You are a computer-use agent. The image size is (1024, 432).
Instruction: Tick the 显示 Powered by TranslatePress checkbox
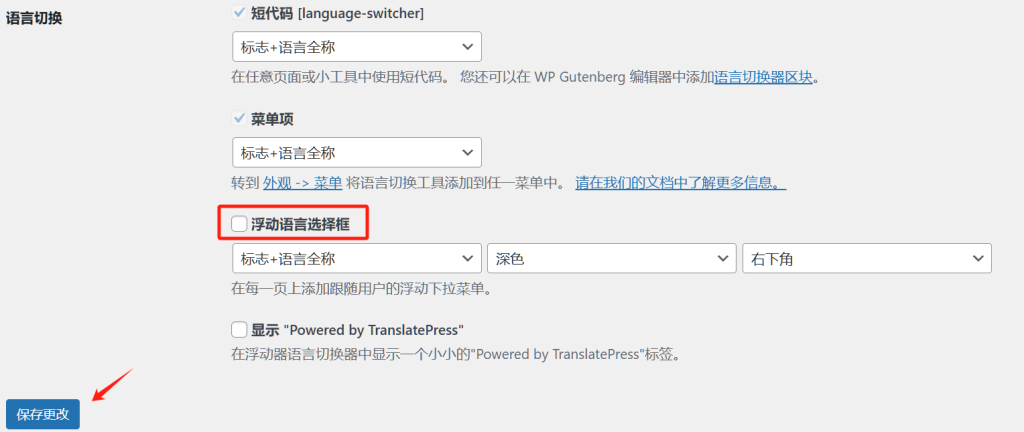coord(239,329)
